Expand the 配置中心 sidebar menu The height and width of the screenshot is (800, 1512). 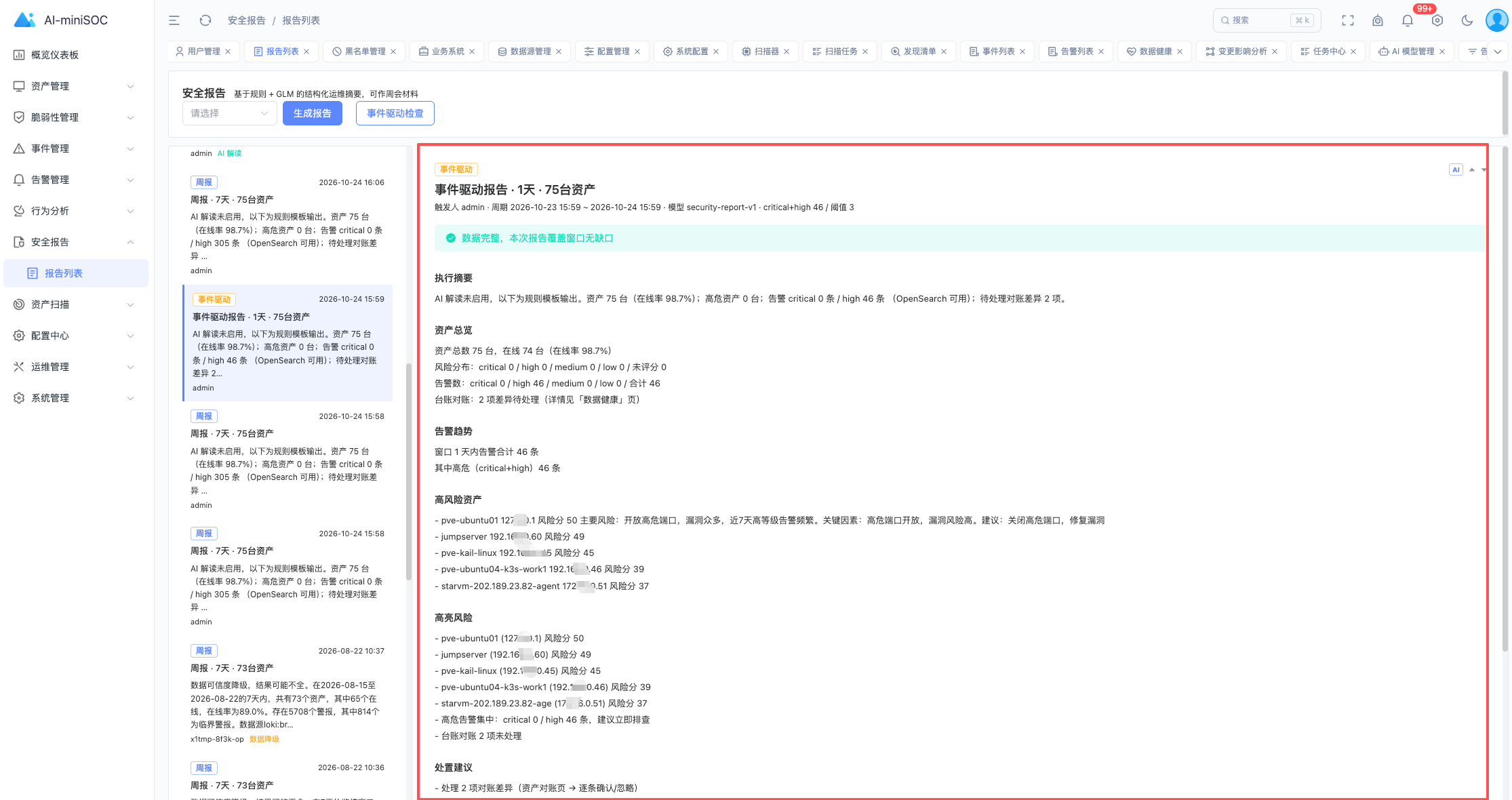click(x=75, y=336)
